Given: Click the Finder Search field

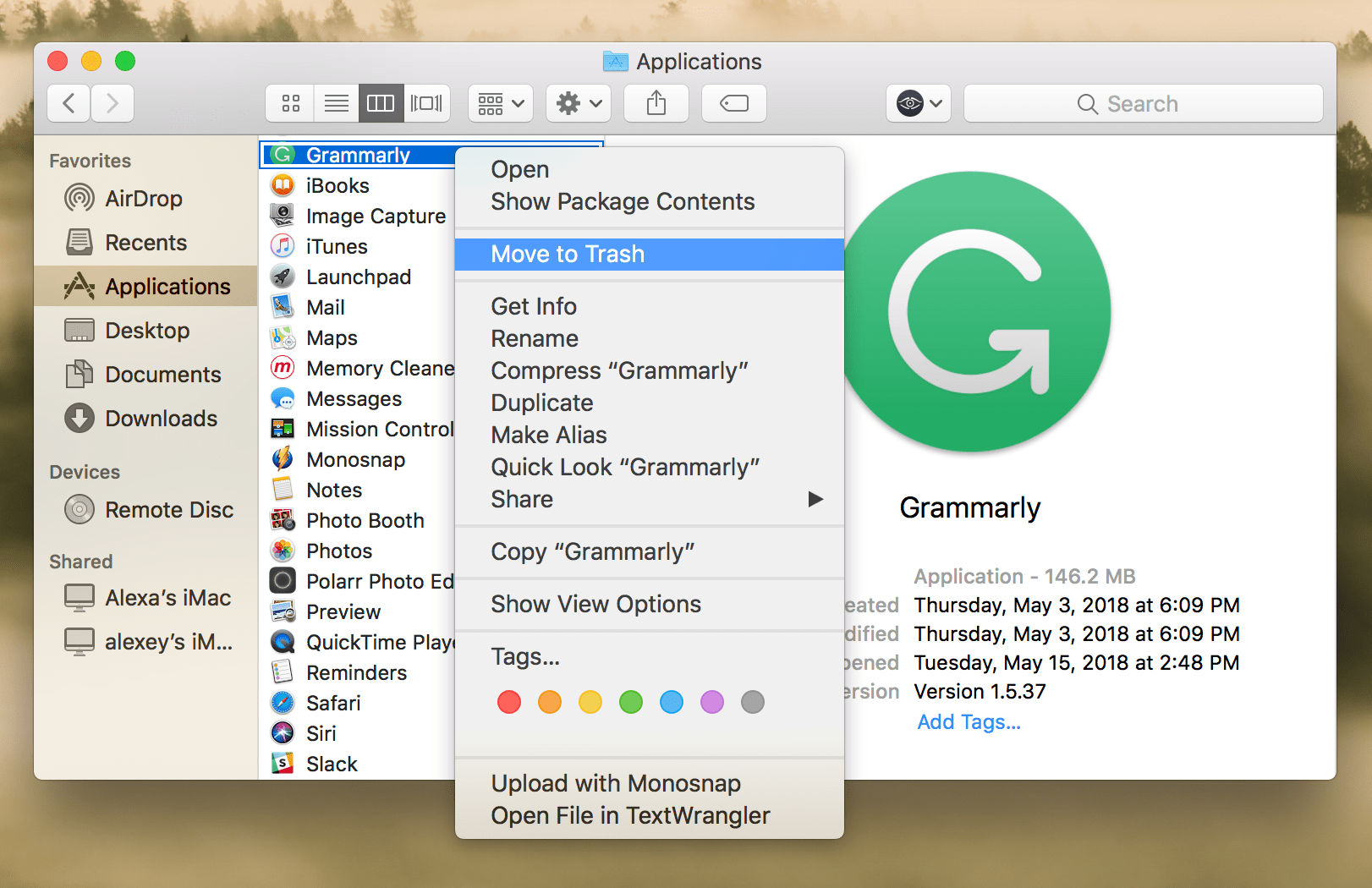Looking at the screenshot, I should coord(1144,104).
